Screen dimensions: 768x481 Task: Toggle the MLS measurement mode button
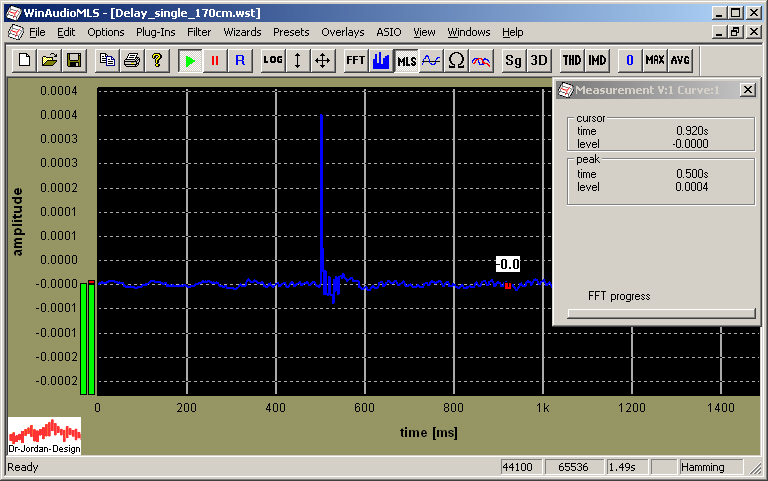406,60
